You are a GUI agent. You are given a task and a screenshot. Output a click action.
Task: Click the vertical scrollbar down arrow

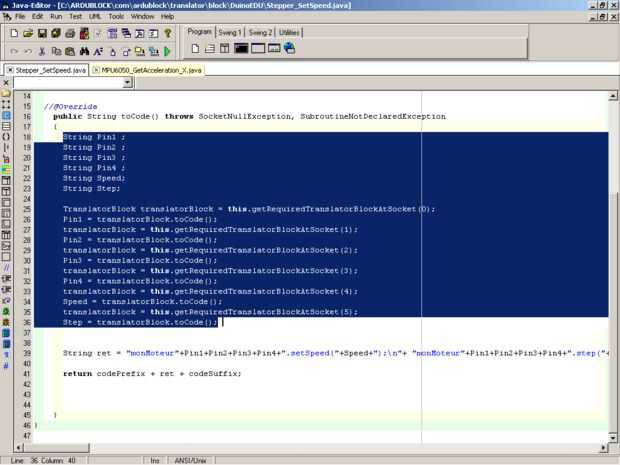pos(613,438)
